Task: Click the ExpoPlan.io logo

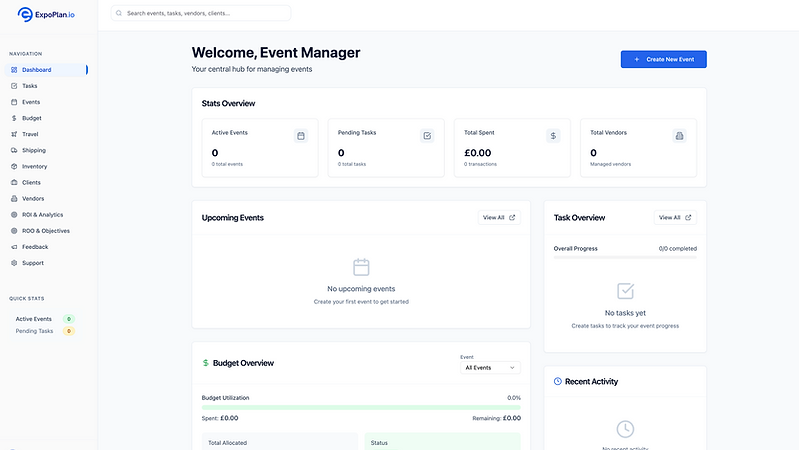Action: 46,14
